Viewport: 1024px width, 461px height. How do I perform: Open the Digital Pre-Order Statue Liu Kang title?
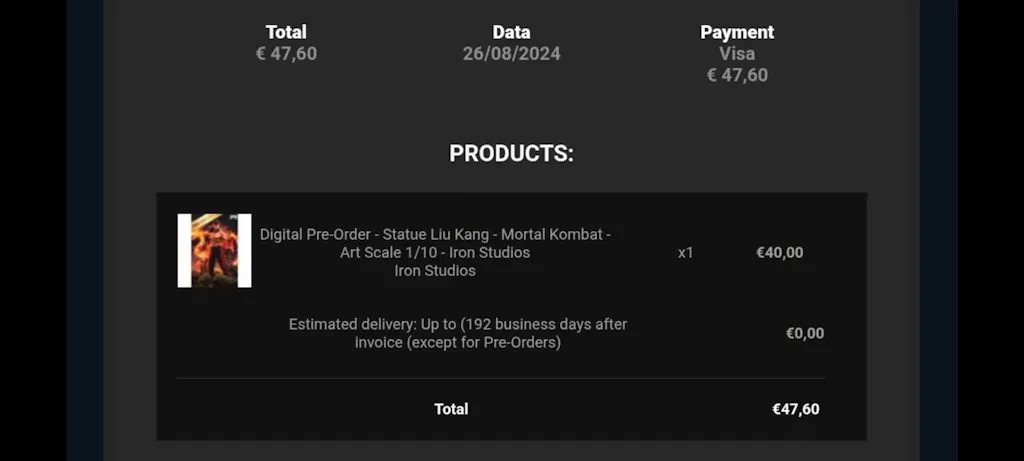pyautogui.click(x=435, y=234)
